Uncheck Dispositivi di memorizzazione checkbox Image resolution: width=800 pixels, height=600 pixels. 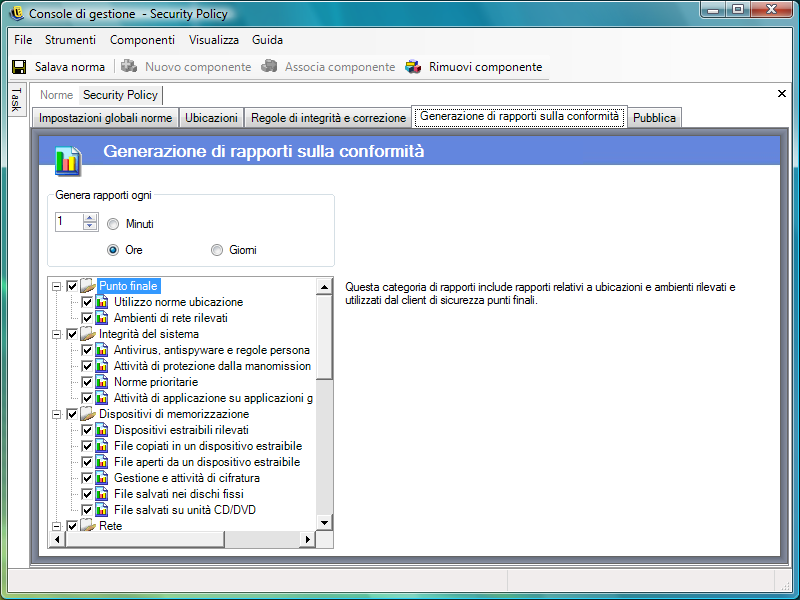click(x=72, y=414)
